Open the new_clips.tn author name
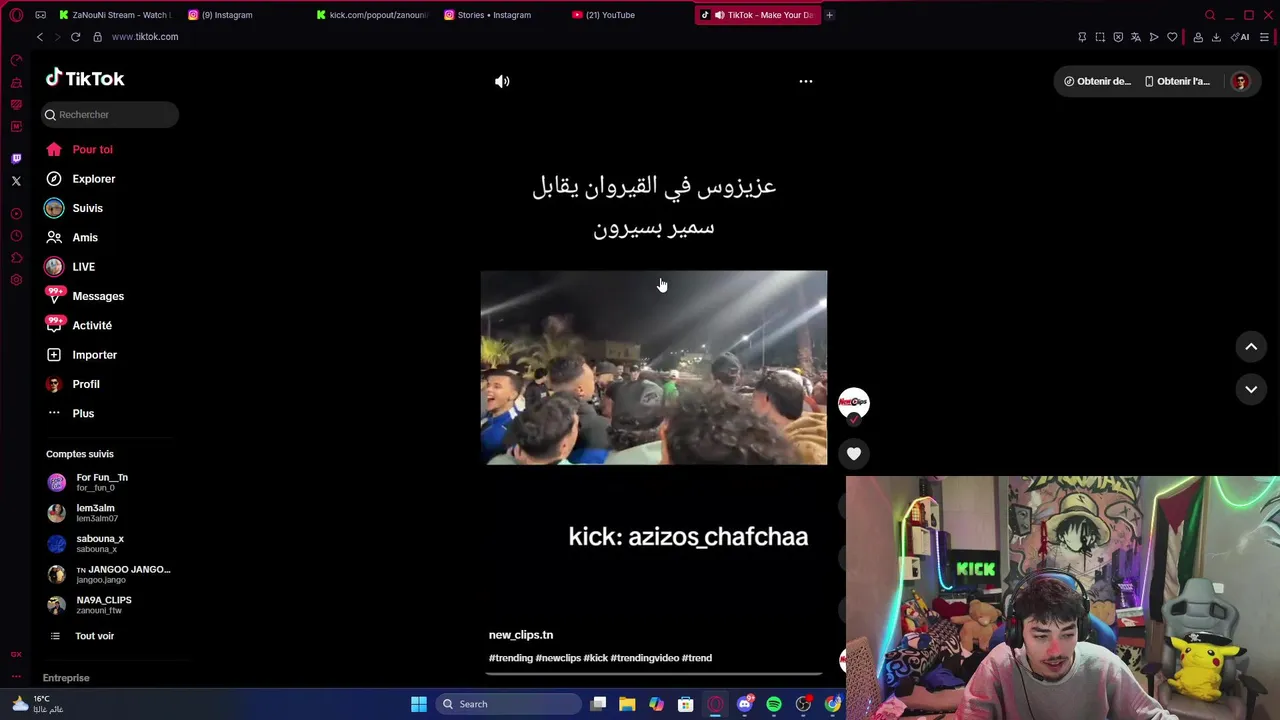Viewport: 1280px width, 720px height. pyautogui.click(x=521, y=635)
